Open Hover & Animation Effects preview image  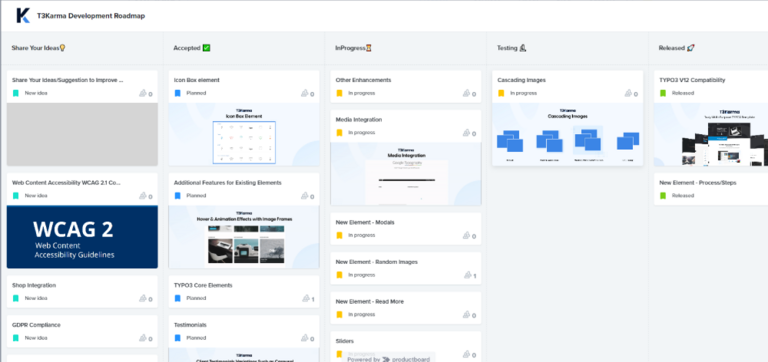click(244, 237)
